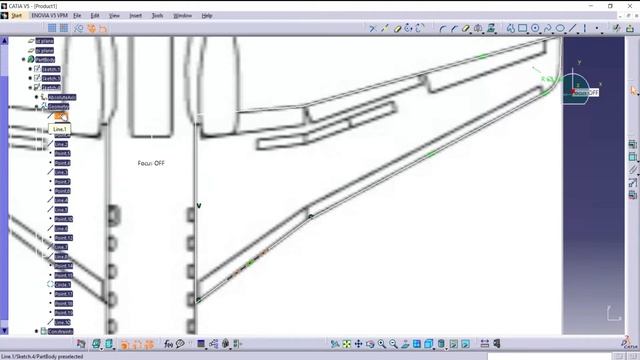Screen dimensions: 640x360
Task: Click the Undo arrow in top toolbar
Action: tap(103, 28)
